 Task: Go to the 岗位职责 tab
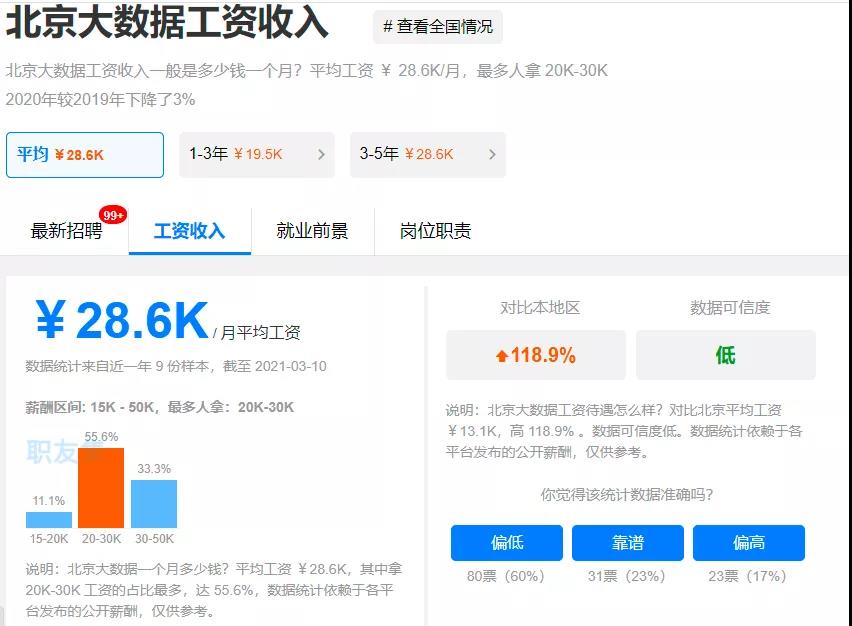pyautogui.click(x=435, y=231)
